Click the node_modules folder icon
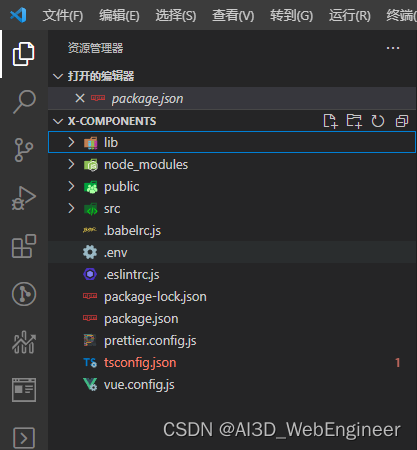This screenshot has width=417, height=450. (x=91, y=165)
